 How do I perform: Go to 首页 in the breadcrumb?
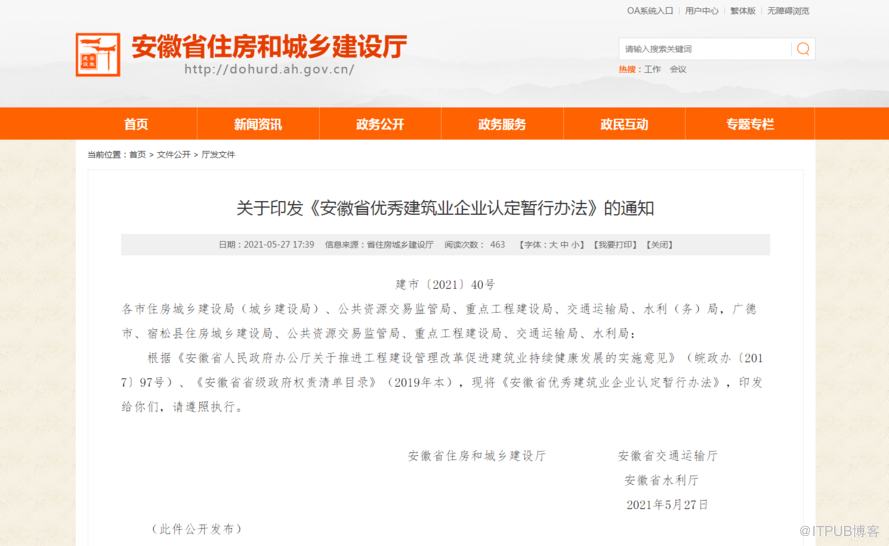pyautogui.click(x=138, y=154)
